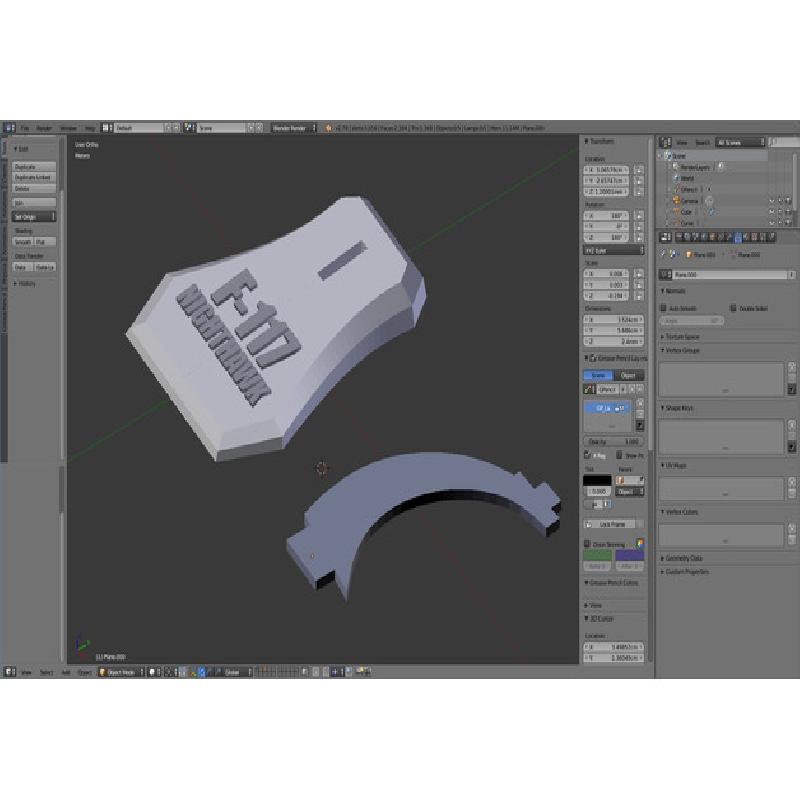This screenshot has width=800, height=800.
Task: Select the Object Data properties tab icon
Action: pos(738,237)
